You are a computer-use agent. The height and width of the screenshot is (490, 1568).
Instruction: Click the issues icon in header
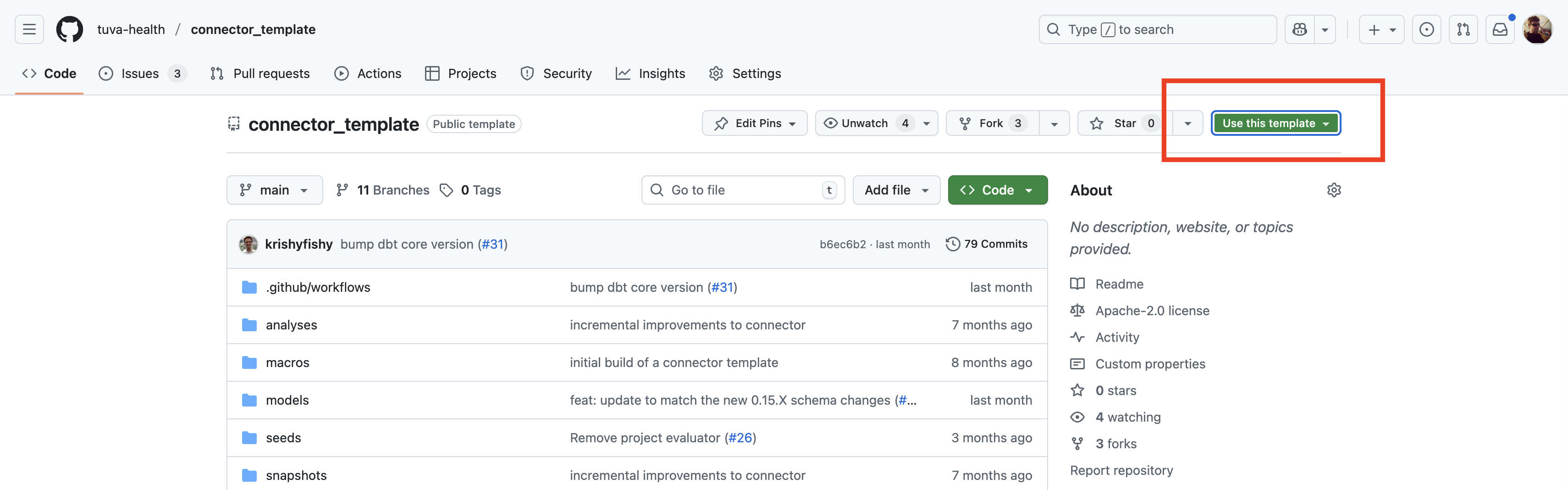pyautogui.click(x=1426, y=29)
